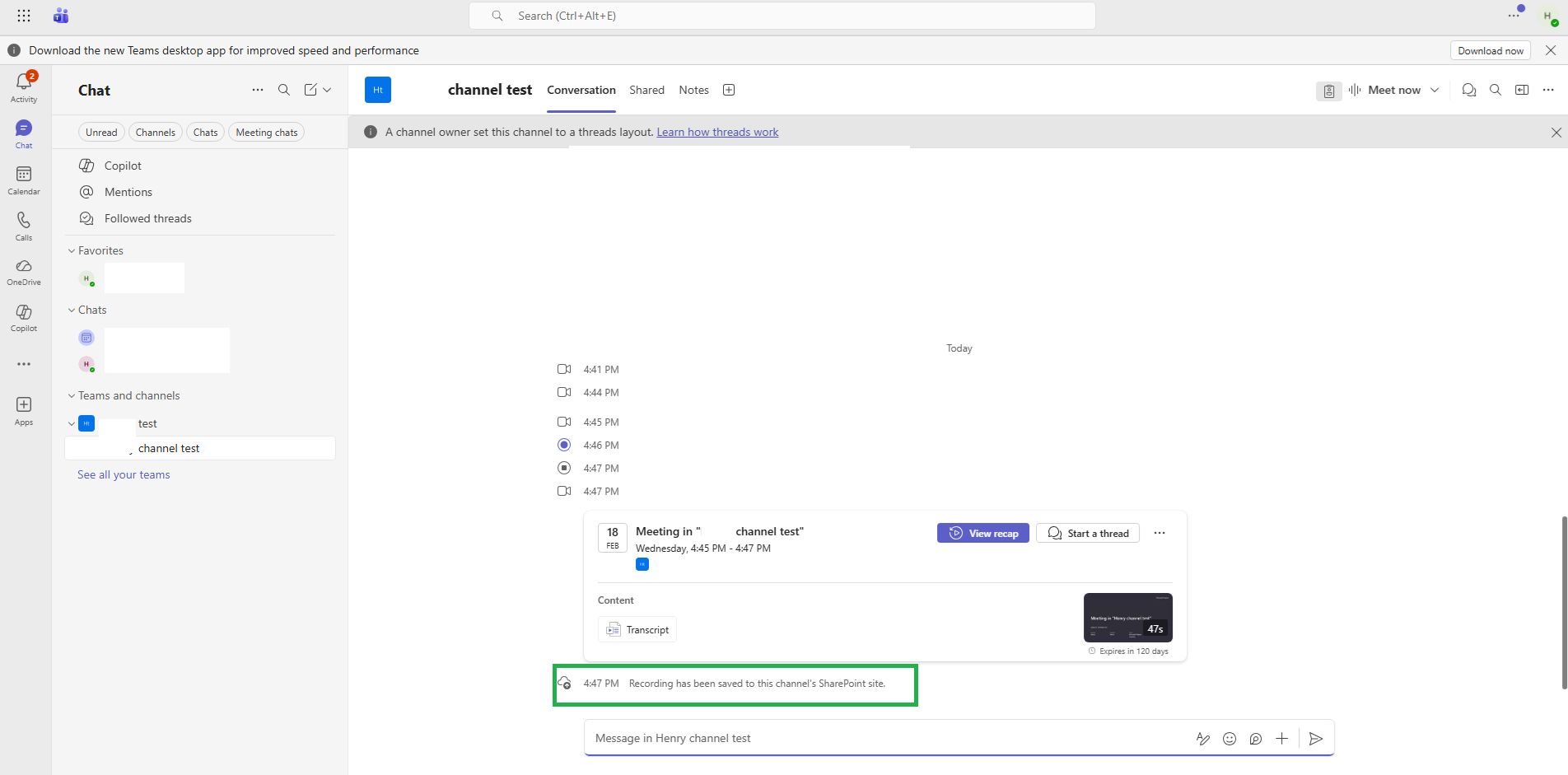The image size is (1568, 775).
Task: Open the Transcript file
Action: pos(637,629)
